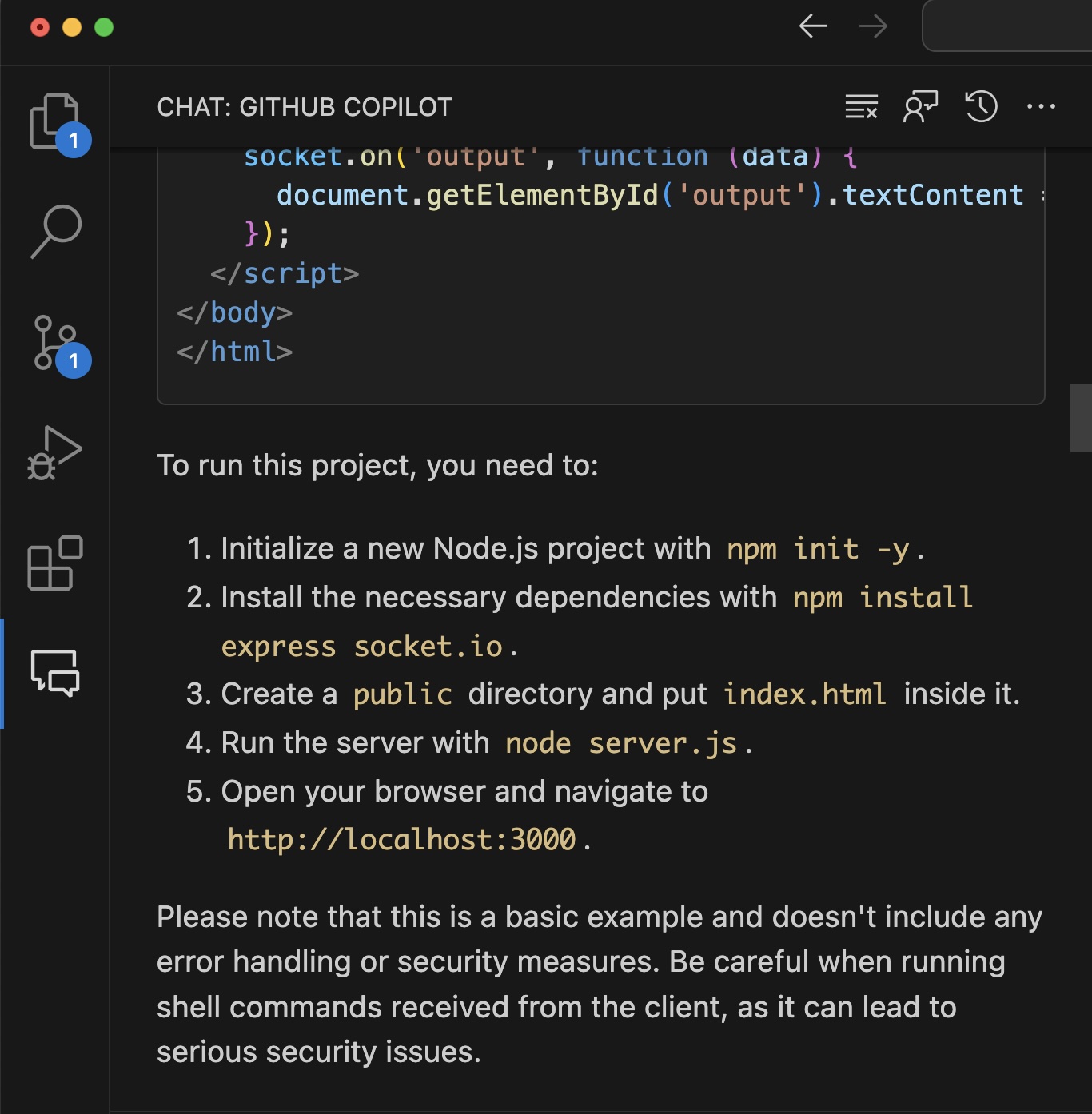Click the closing </body> tag line
The image size is (1092, 1114).
[235, 312]
